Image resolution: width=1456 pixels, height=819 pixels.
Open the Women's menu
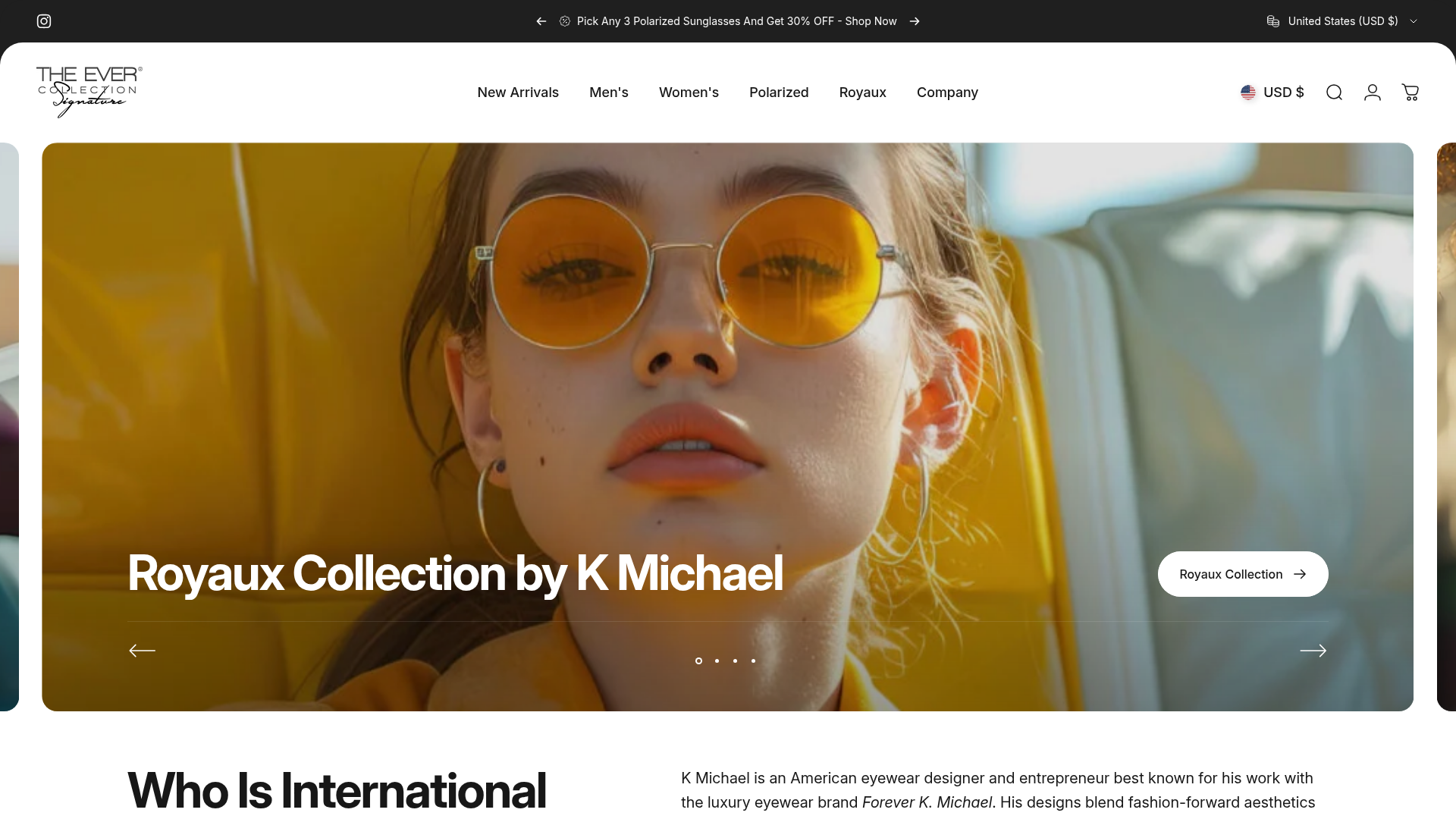(689, 93)
